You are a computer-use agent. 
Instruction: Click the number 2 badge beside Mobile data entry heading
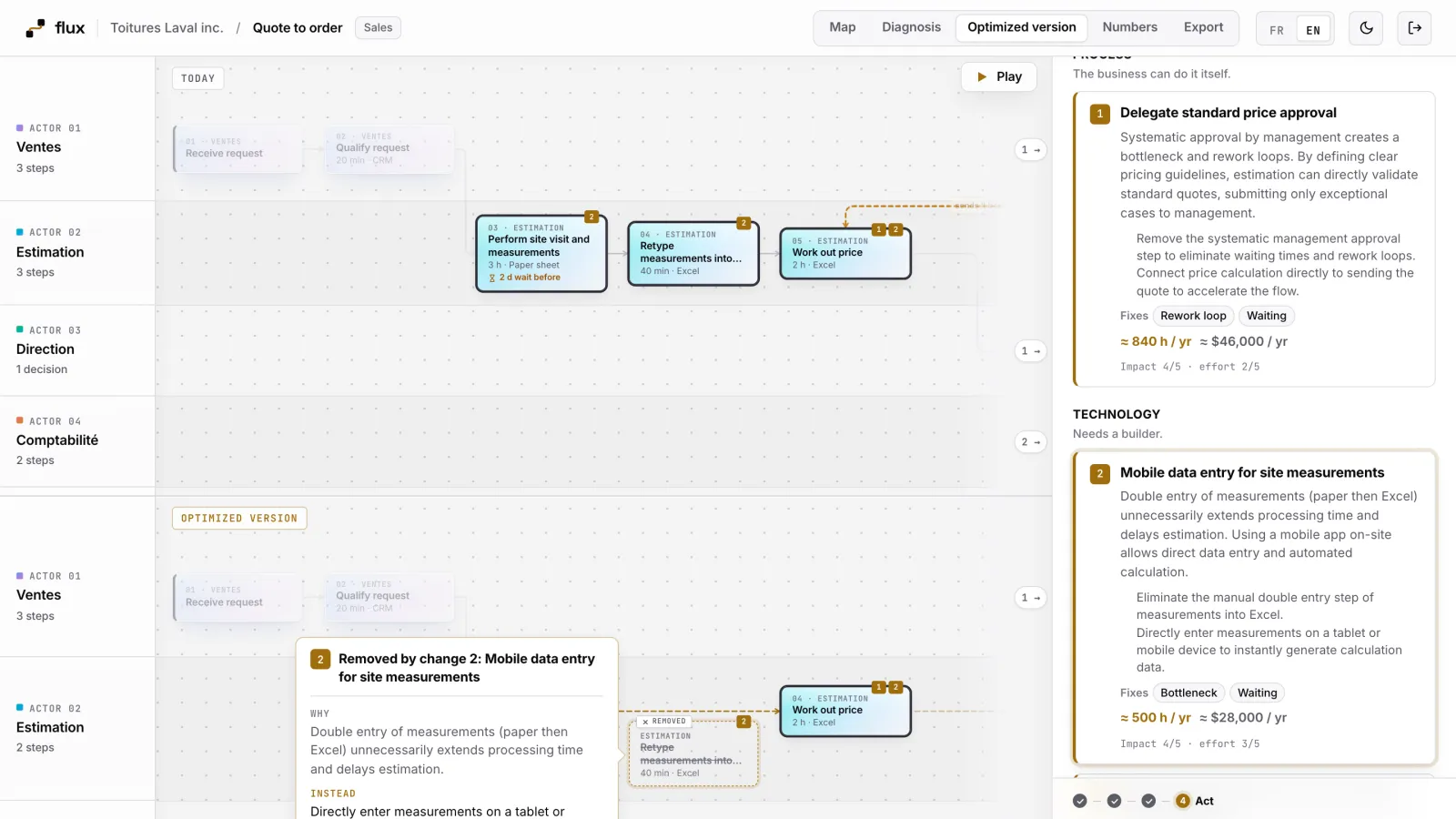tap(1100, 473)
